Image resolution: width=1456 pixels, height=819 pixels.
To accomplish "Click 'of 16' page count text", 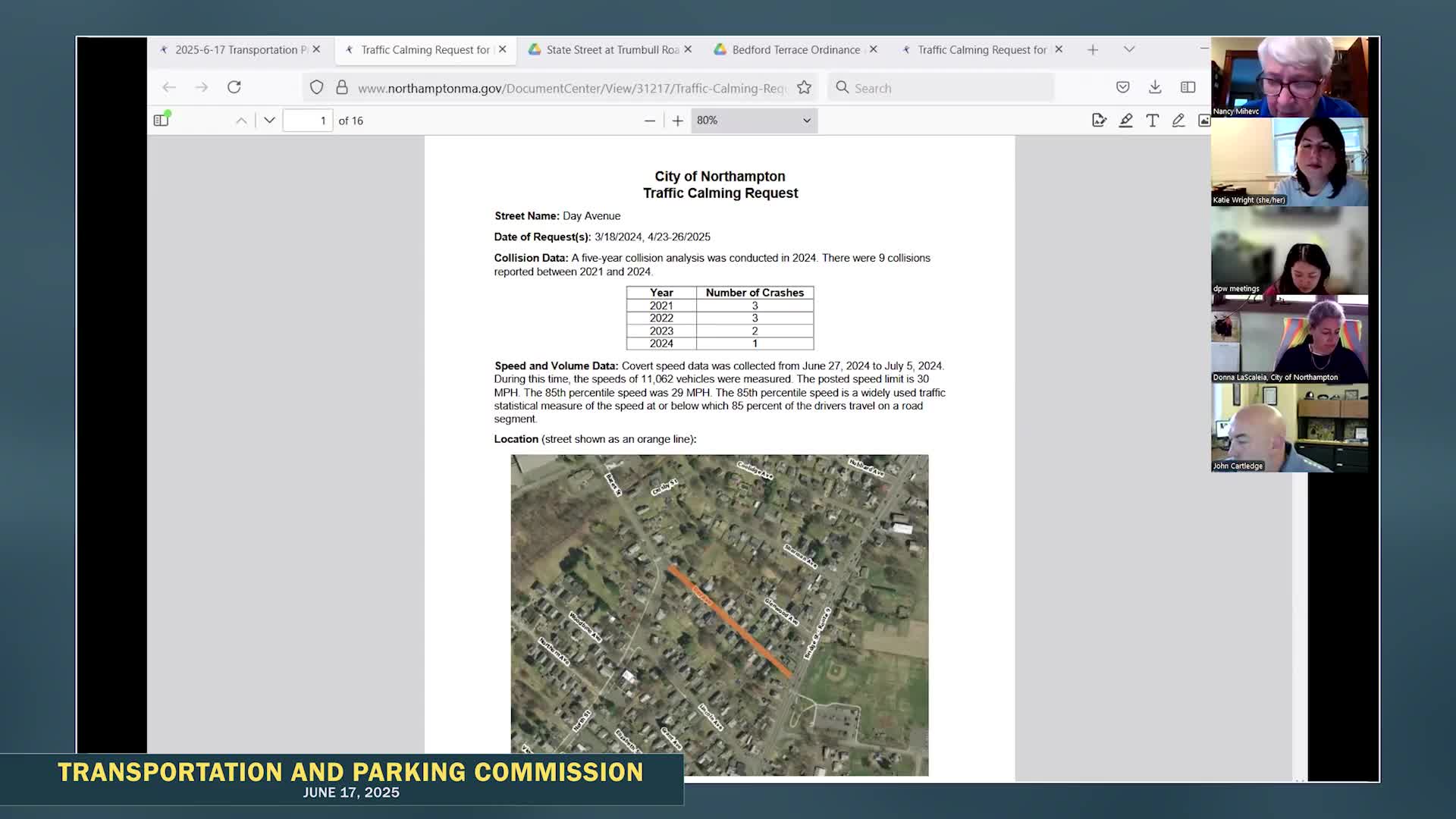I will pos(351,121).
